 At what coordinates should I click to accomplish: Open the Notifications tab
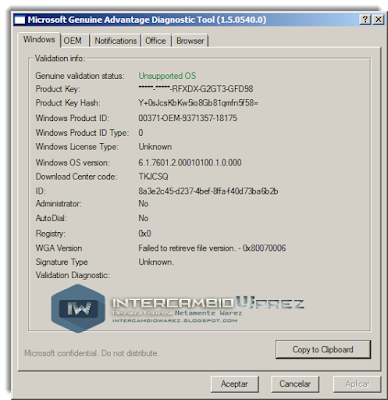[116, 41]
